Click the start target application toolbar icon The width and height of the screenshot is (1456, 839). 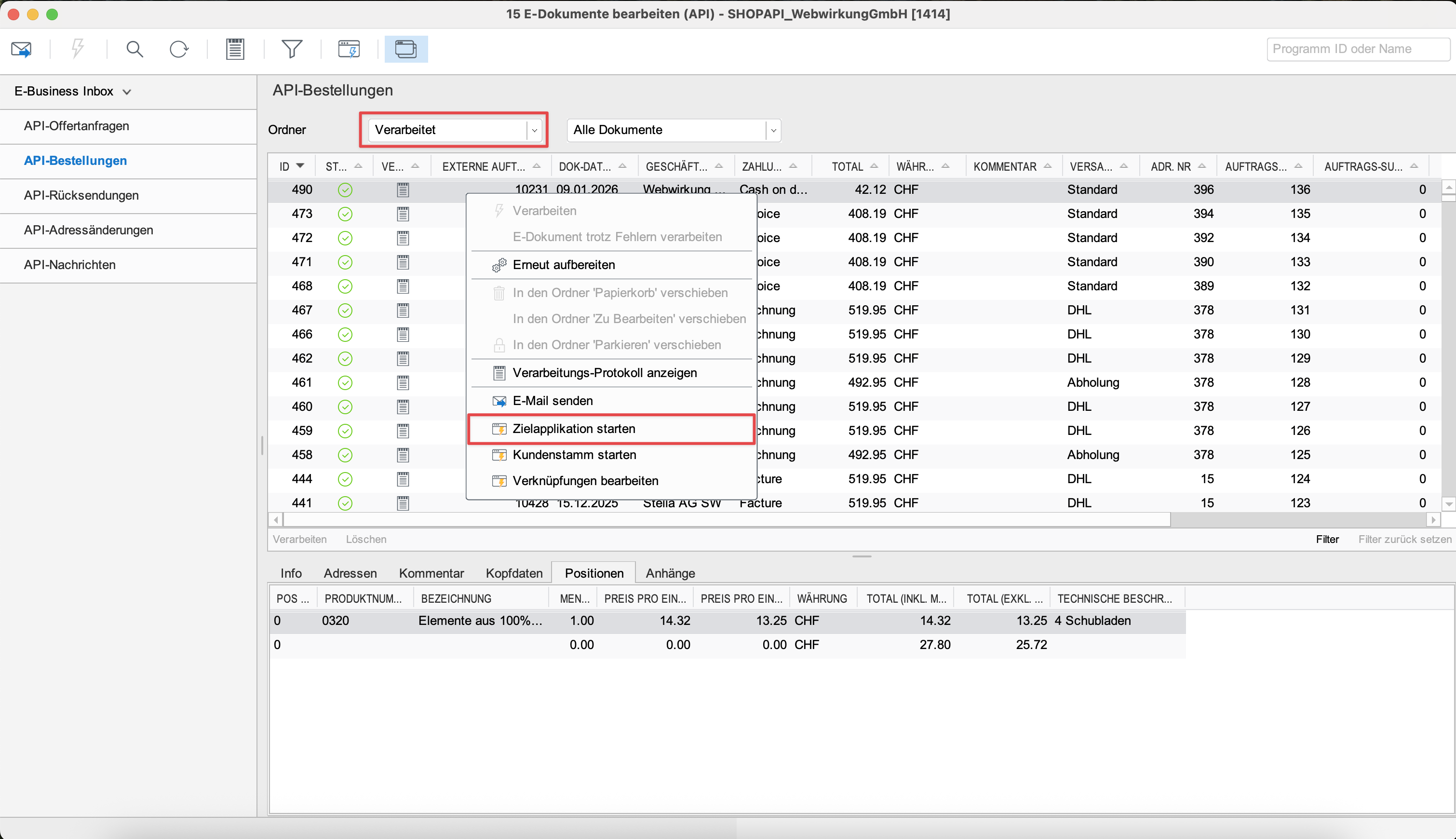pos(349,49)
